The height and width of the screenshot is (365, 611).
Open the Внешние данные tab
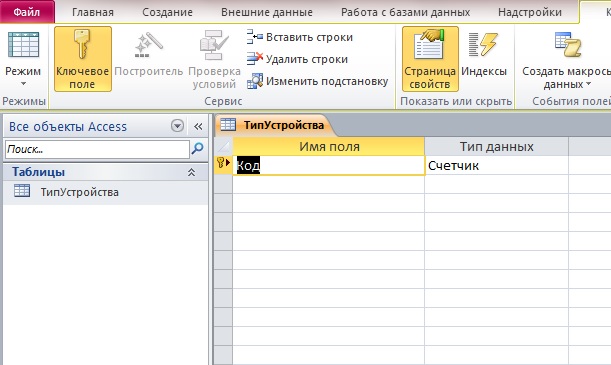click(x=267, y=12)
